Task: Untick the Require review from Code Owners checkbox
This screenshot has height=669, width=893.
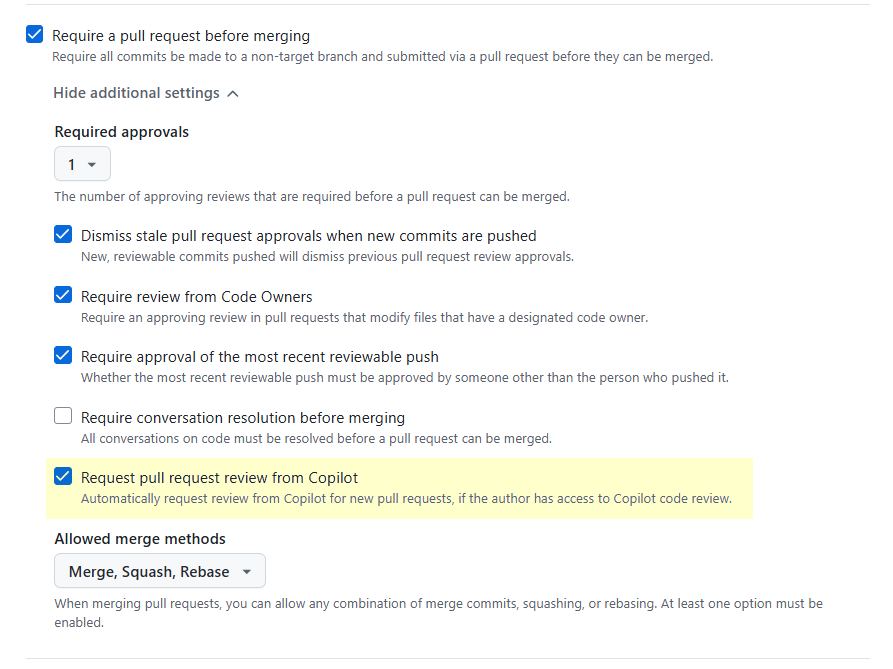Action: click(x=63, y=296)
